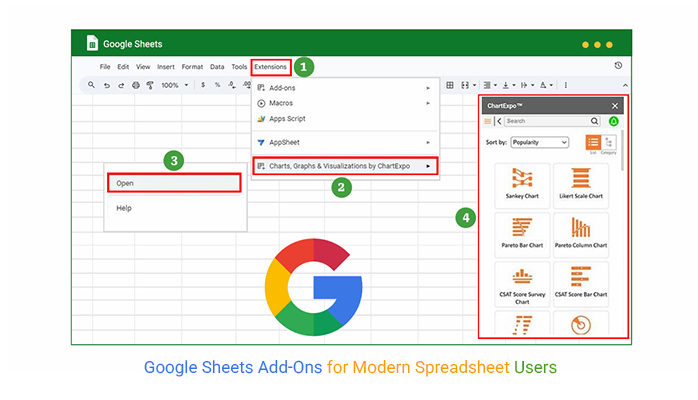Open the Sort by Popularity dropdown
This screenshot has width=698, height=400.
tap(540, 142)
